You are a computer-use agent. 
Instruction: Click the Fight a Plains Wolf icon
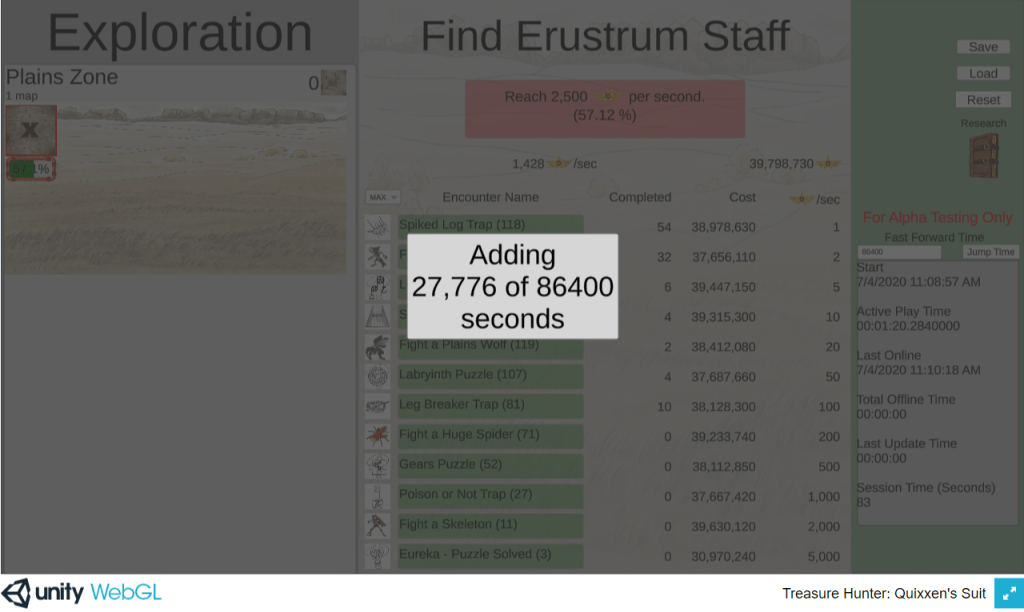pos(378,346)
